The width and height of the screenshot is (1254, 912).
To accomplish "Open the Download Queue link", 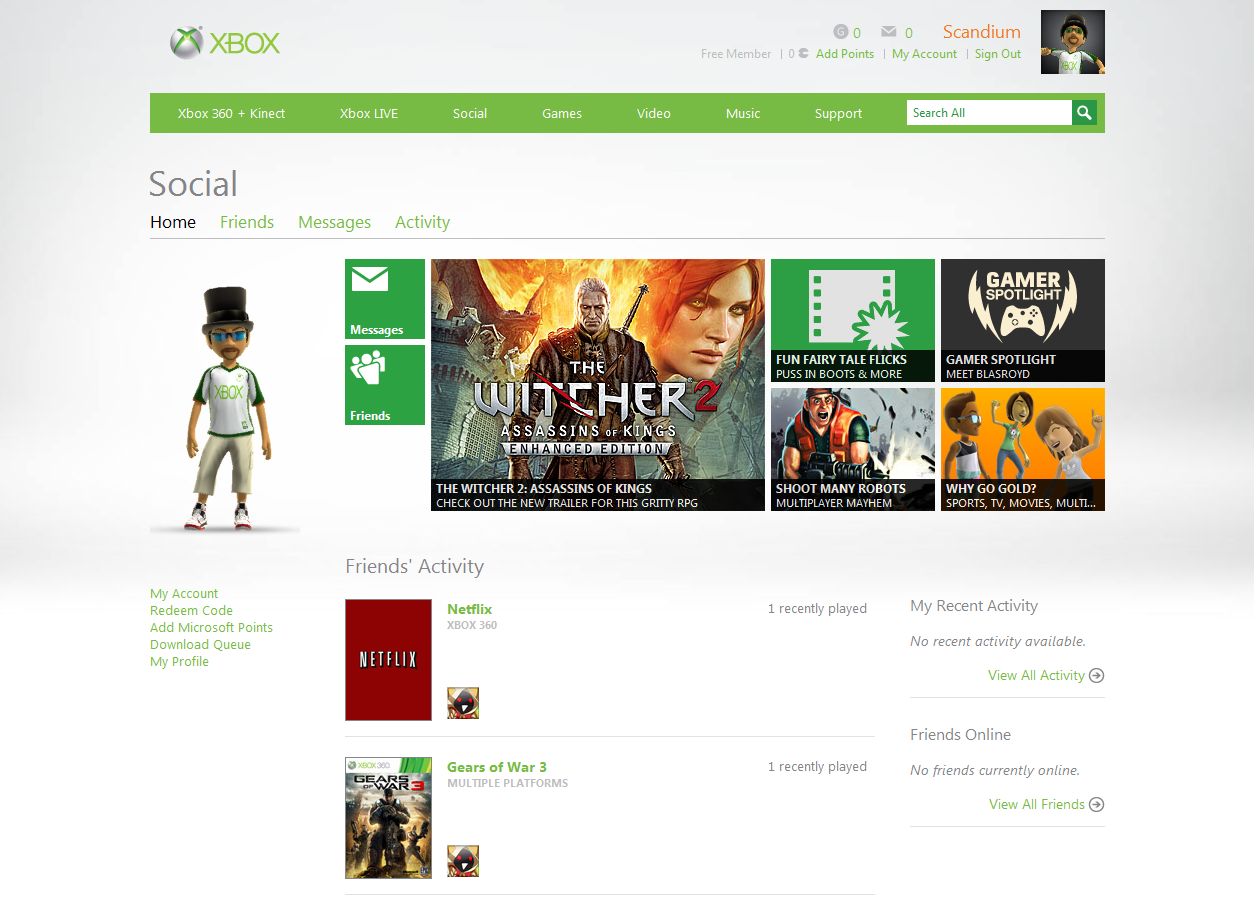I will click(x=200, y=645).
